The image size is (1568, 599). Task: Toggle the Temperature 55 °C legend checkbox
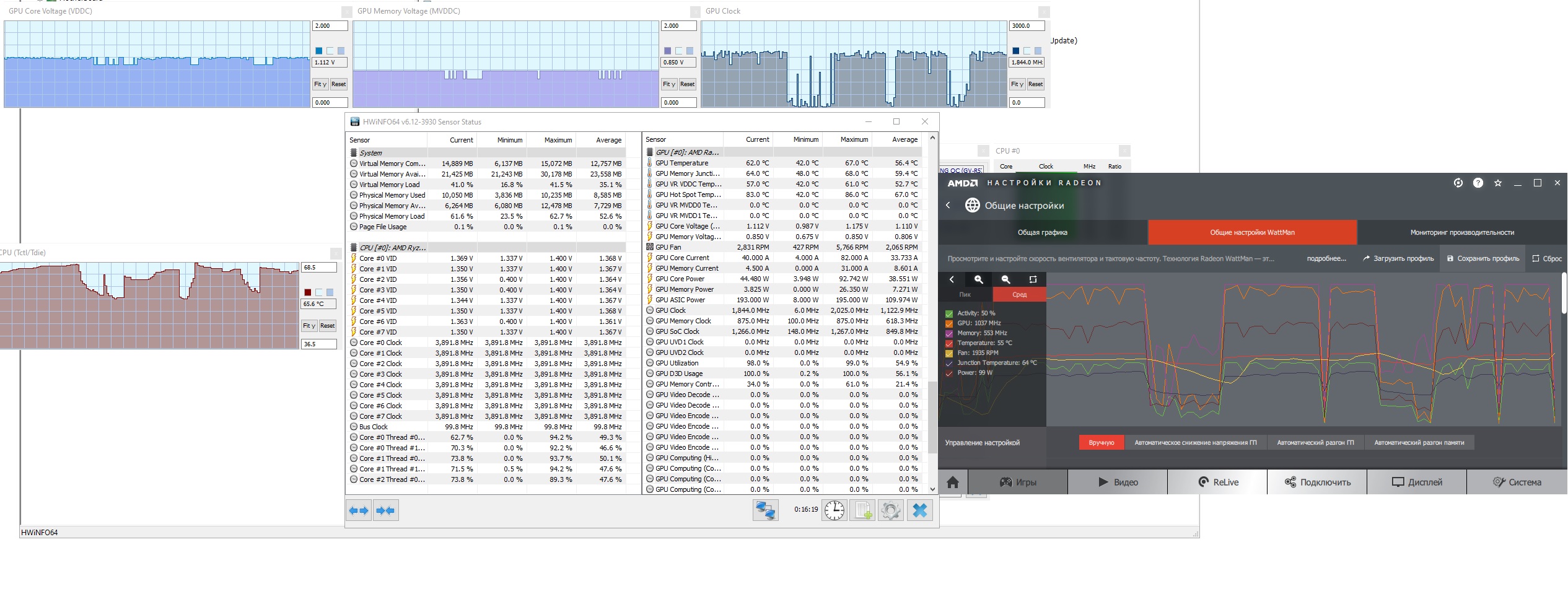point(949,343)
